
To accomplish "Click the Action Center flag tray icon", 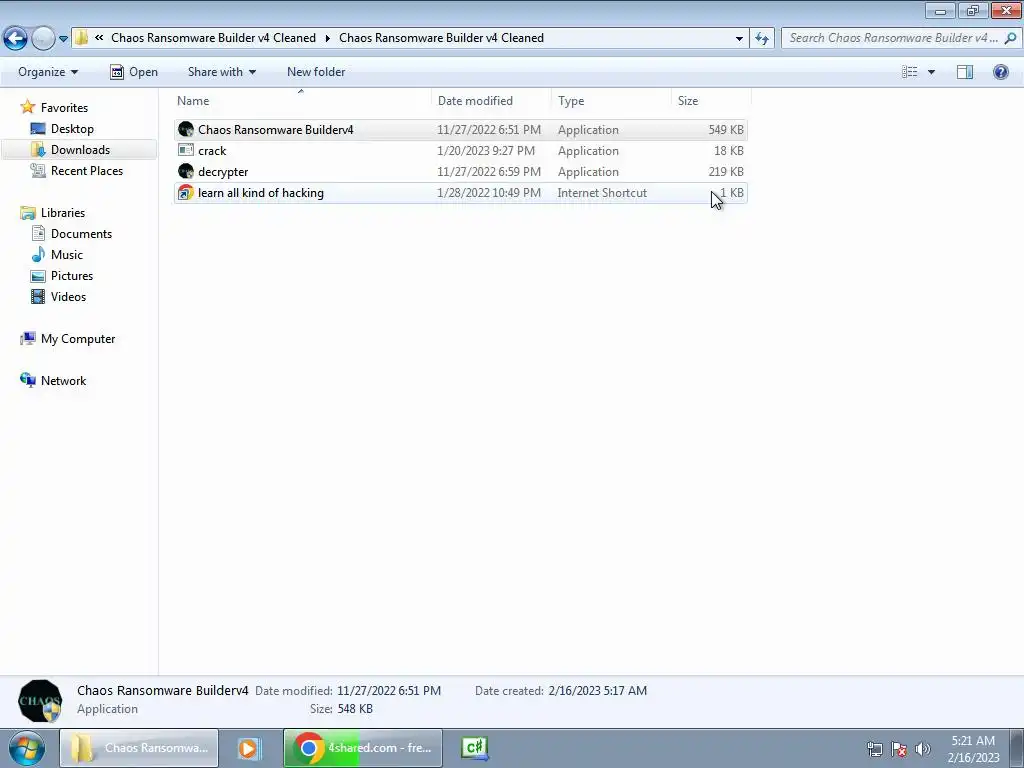I will pyautogui.click(x=899, y=749).
